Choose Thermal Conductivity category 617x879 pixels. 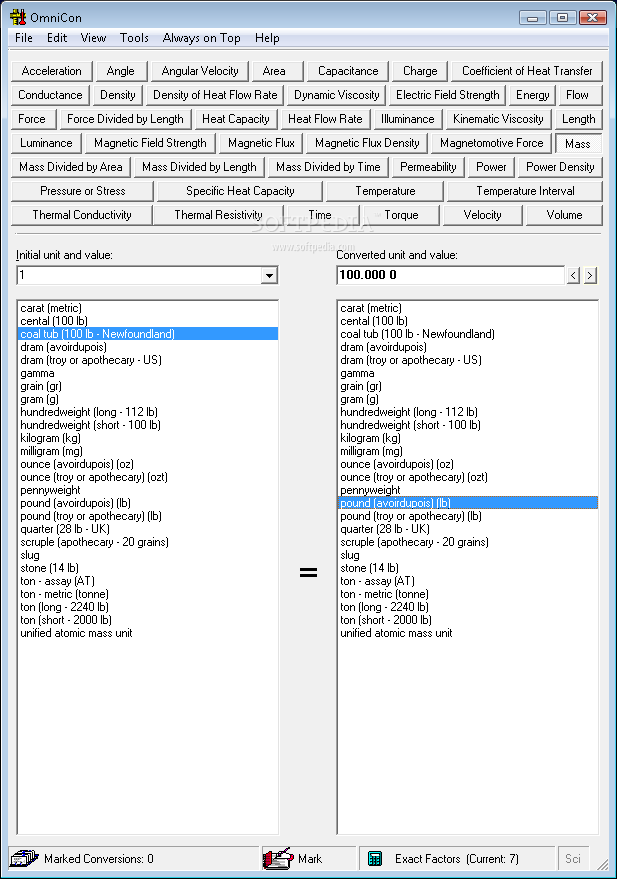tap(82, 215)
